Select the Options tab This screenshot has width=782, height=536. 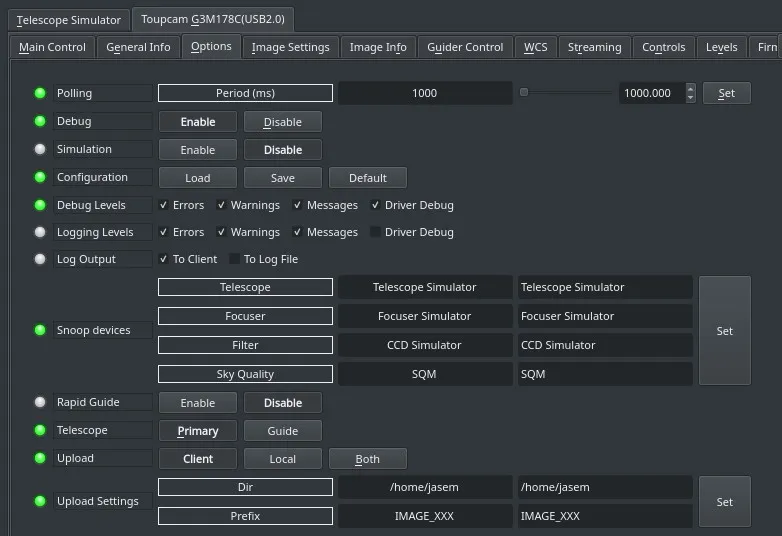211,46
